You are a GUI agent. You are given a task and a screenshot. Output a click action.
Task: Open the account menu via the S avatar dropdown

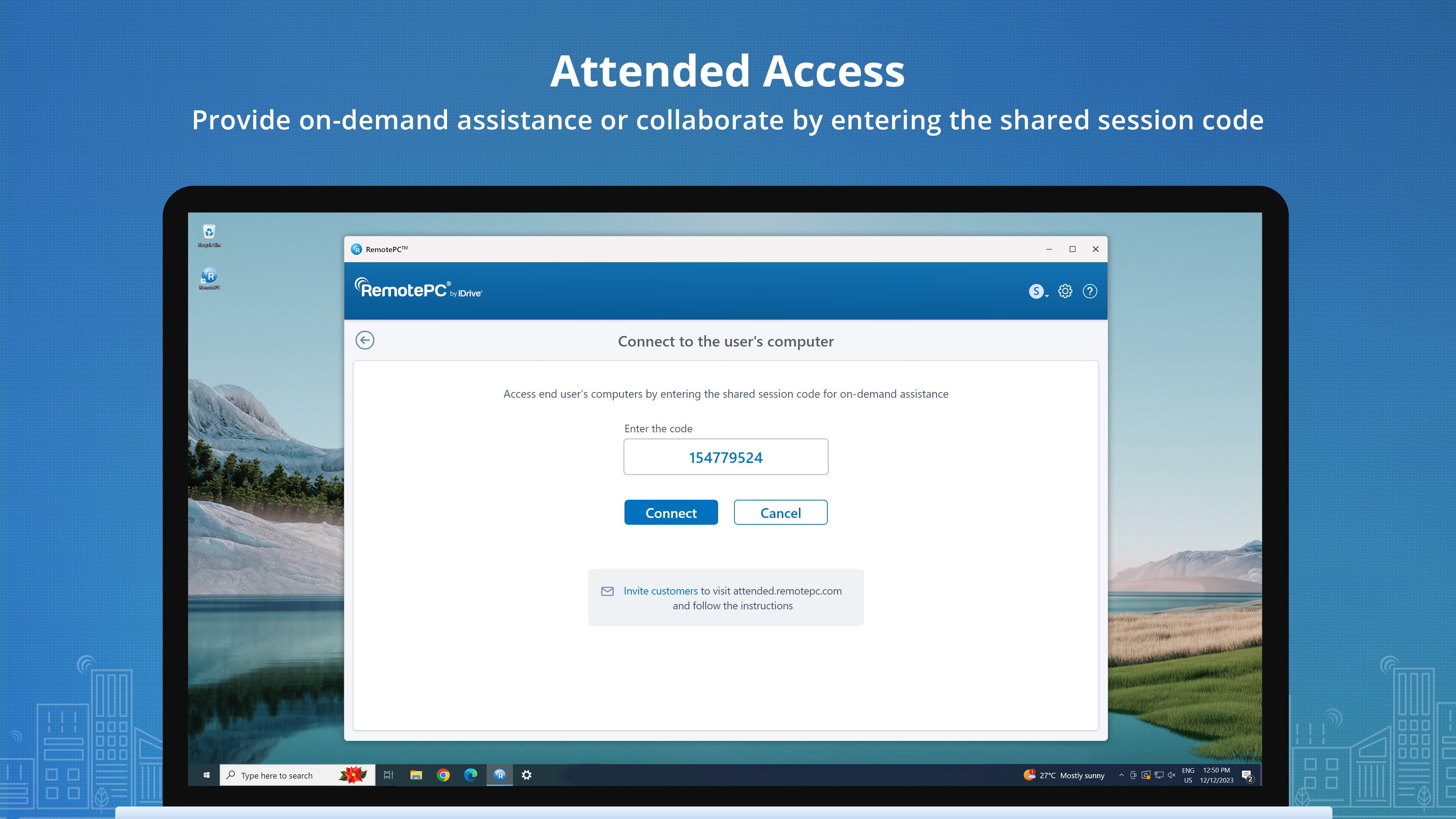1038,291
